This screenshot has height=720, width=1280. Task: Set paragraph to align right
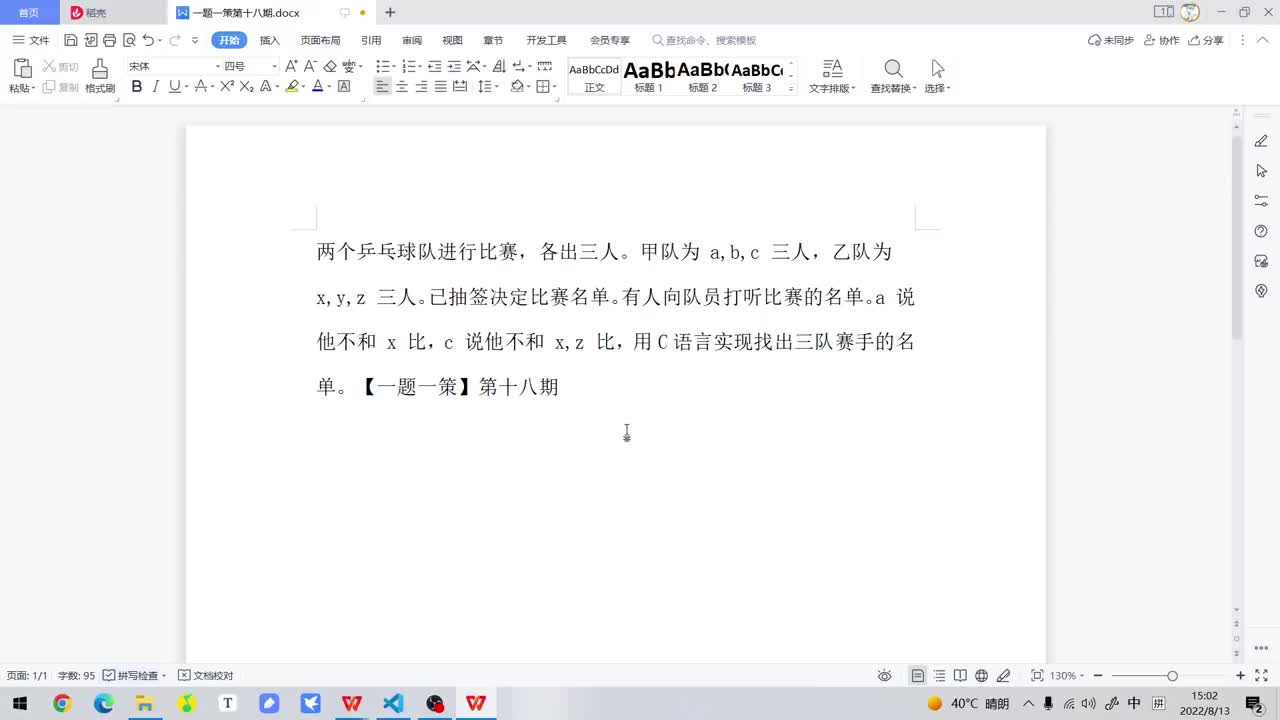pos(421,87)
